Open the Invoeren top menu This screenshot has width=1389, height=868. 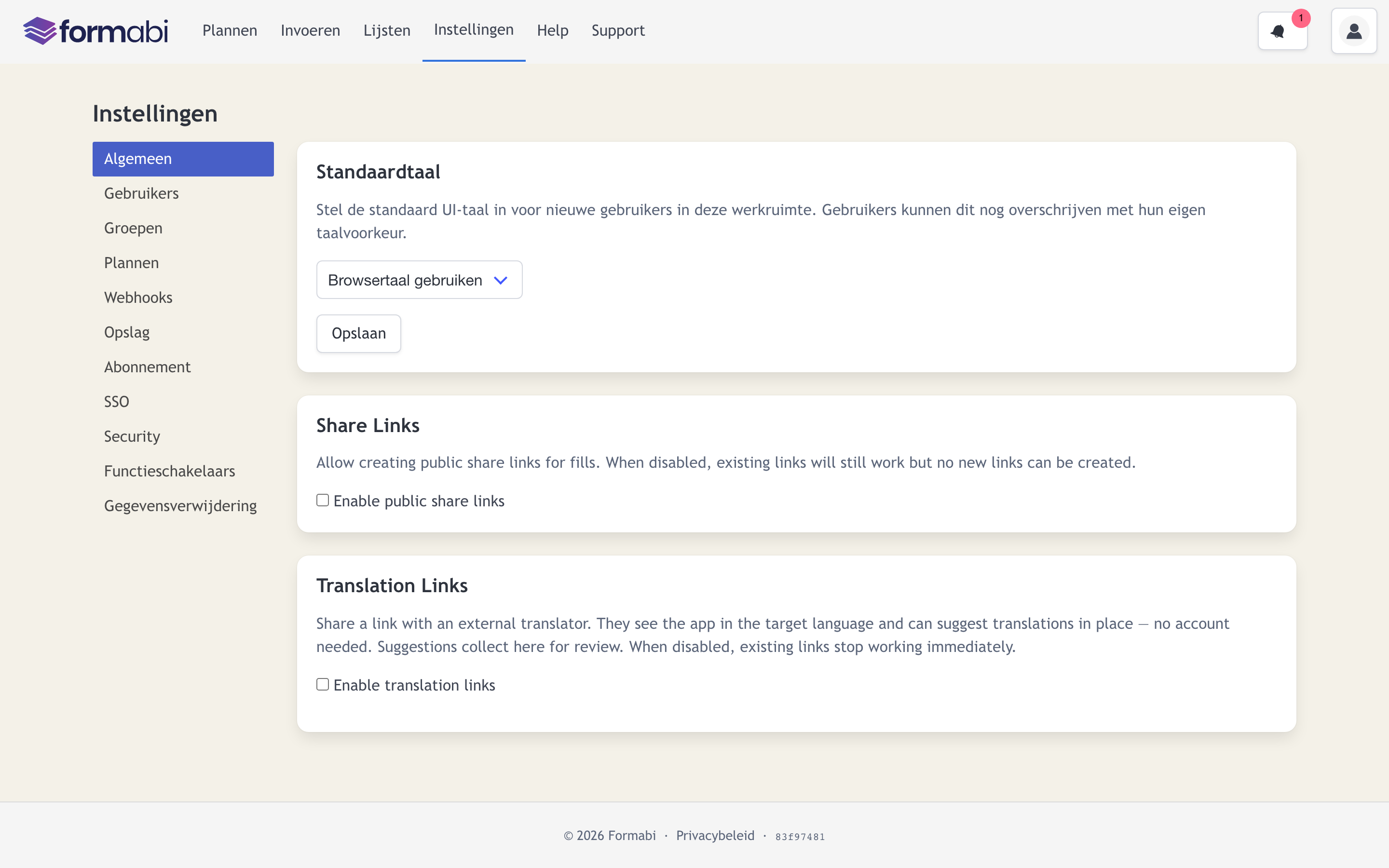pos(310,30)
